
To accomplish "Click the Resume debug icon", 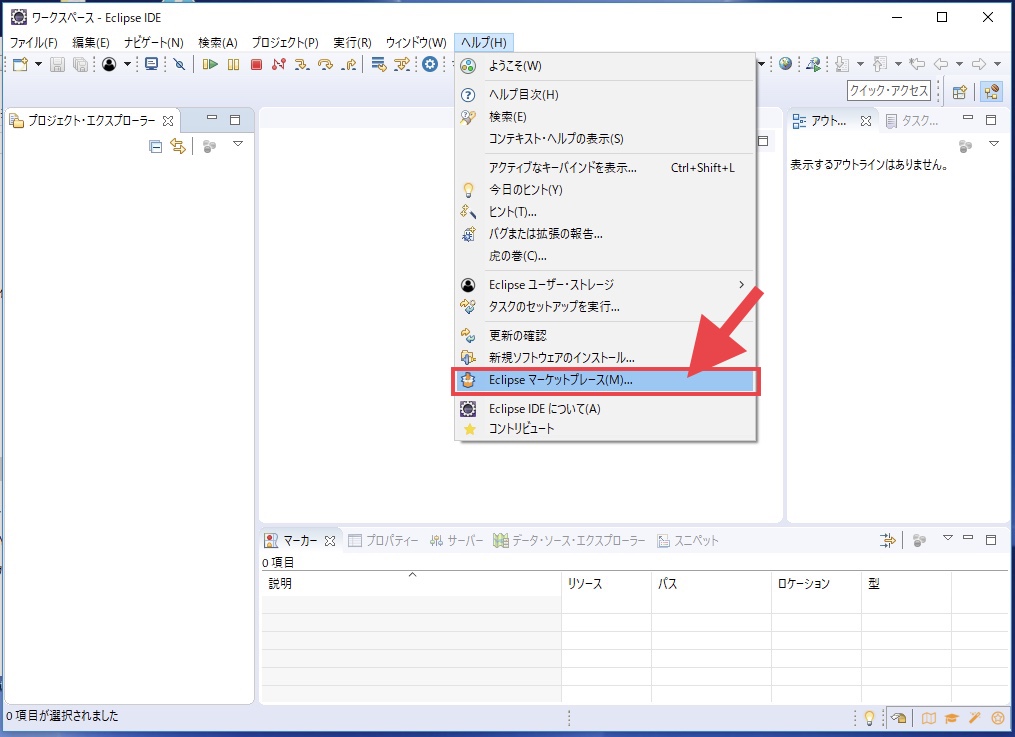I will tap(210, 64).
